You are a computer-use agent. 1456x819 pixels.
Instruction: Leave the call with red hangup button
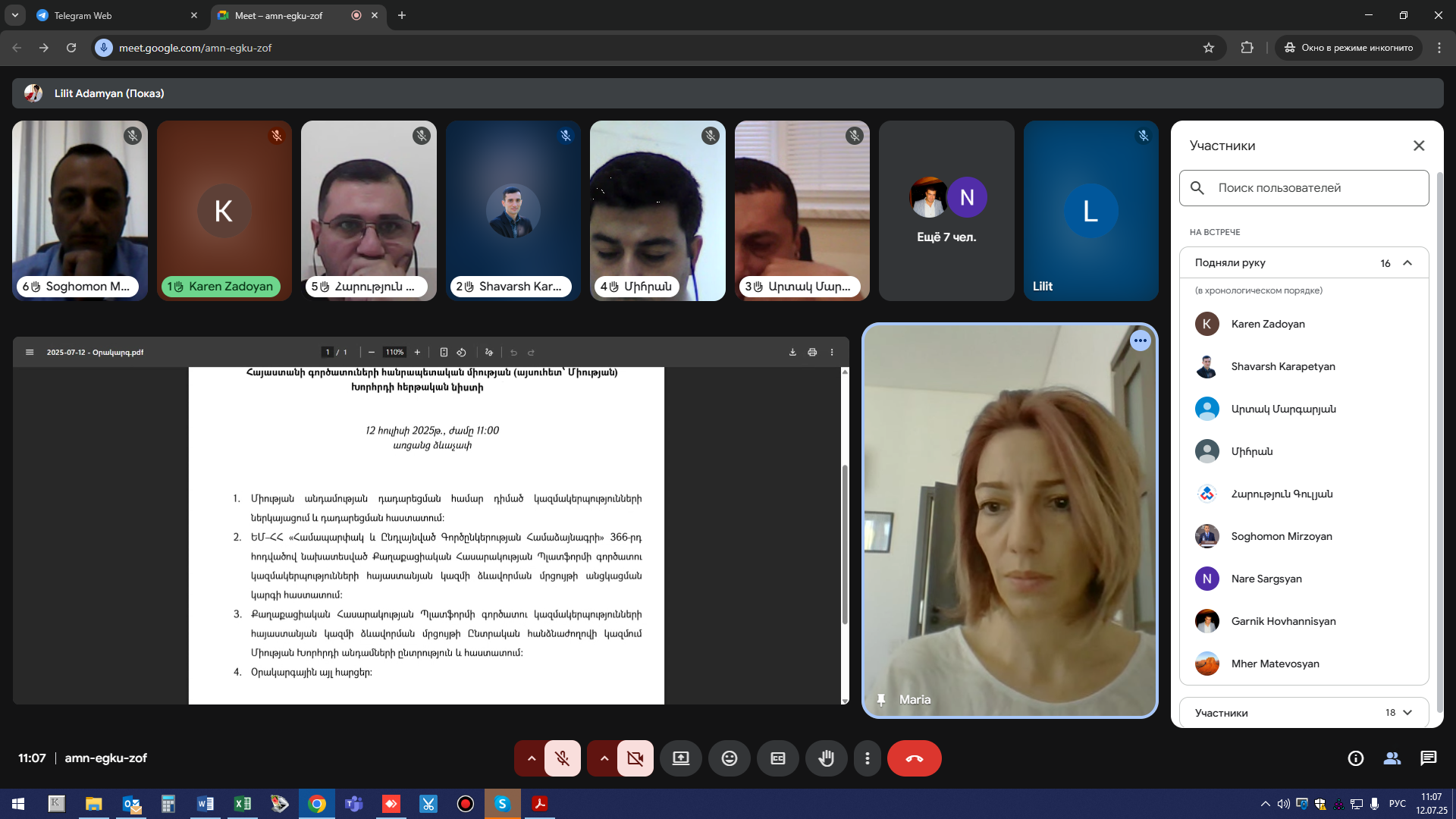click(915, 758)
